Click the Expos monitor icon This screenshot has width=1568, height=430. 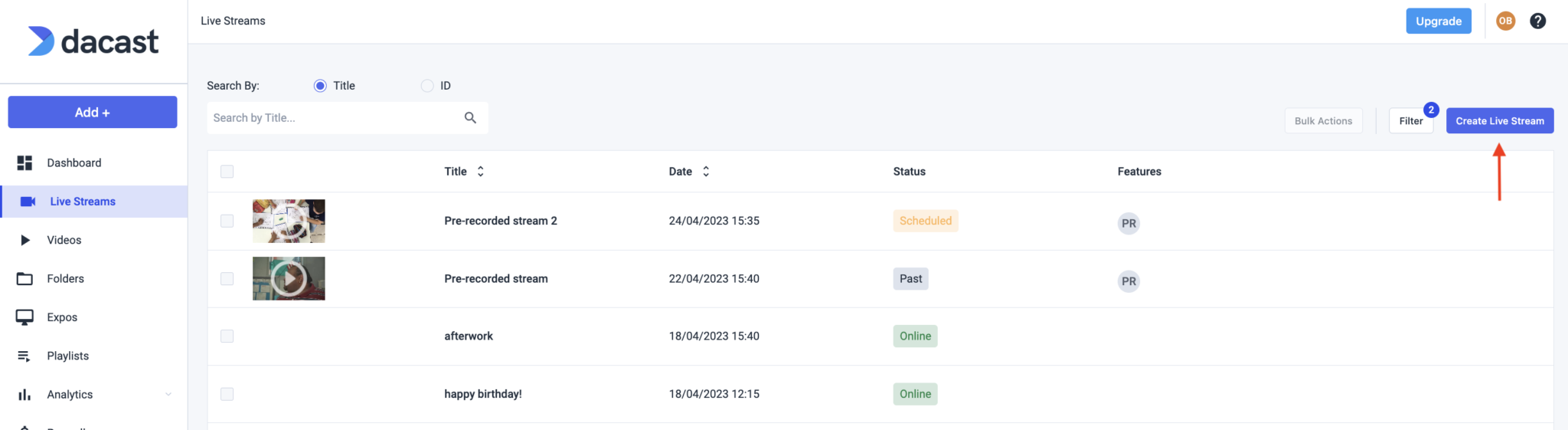24,317
